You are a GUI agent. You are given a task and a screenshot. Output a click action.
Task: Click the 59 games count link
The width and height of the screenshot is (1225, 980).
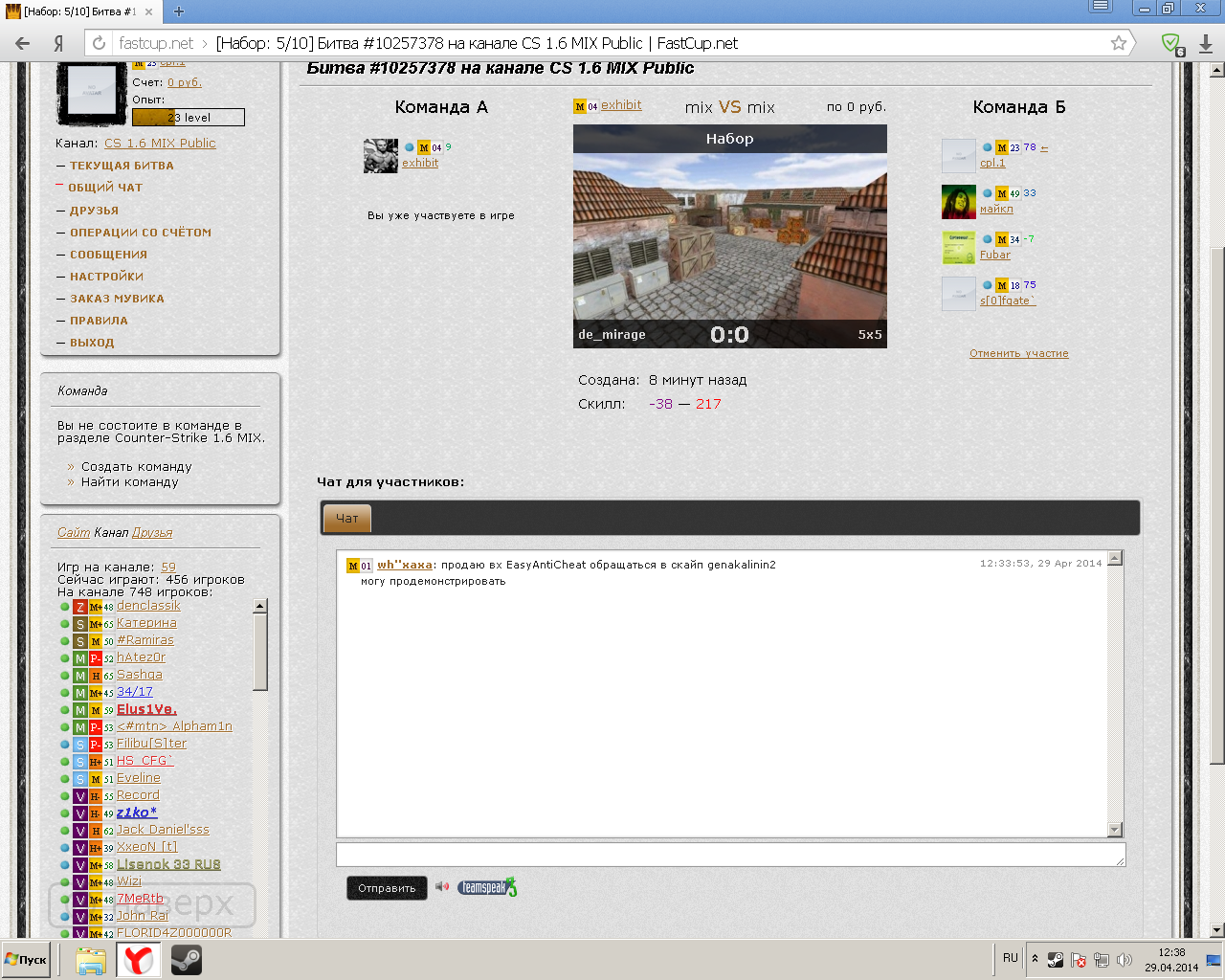coord(168,568)
